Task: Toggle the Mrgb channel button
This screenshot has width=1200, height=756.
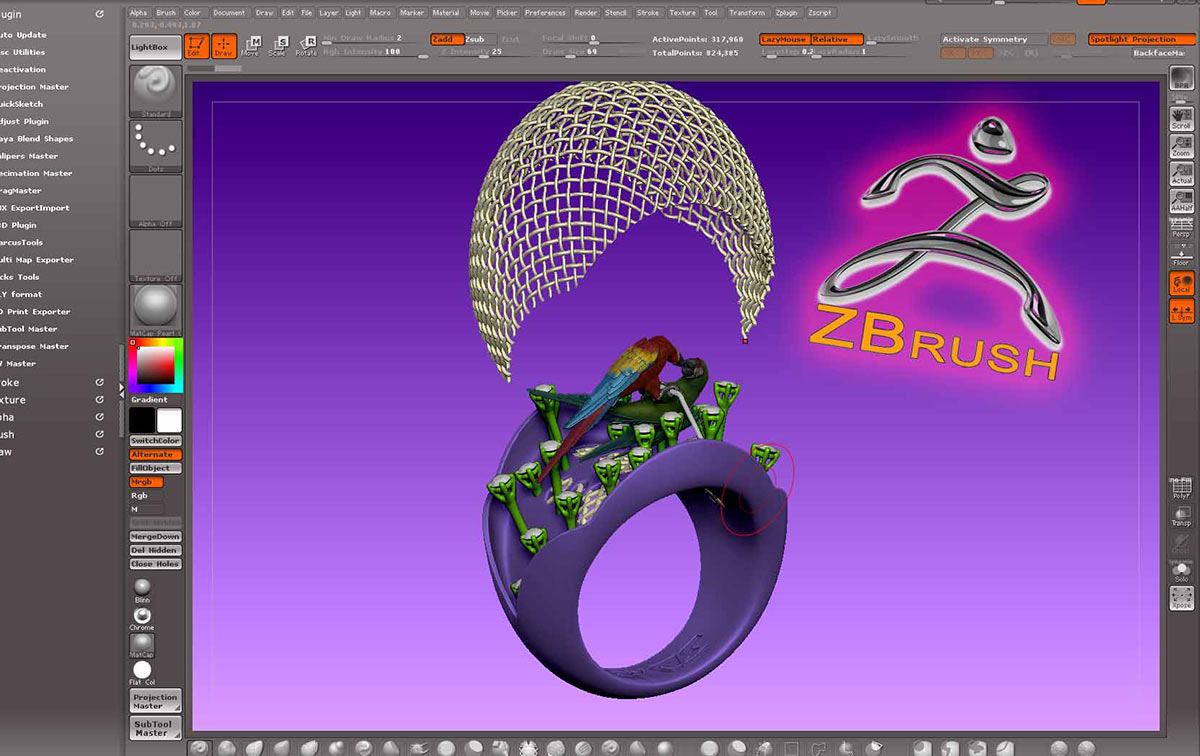Action: (146, 482)
